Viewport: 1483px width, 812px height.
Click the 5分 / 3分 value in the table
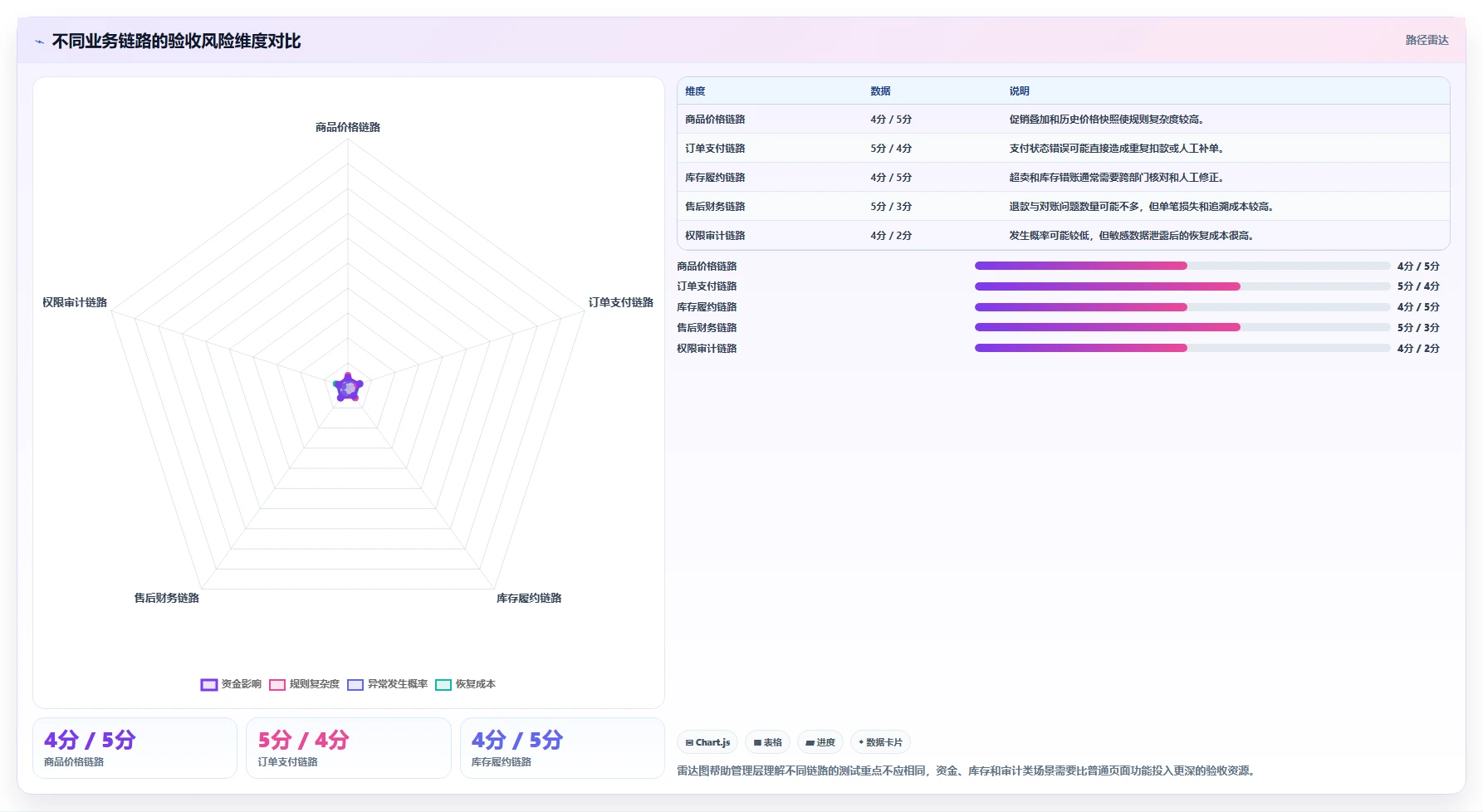click(891, 207)
